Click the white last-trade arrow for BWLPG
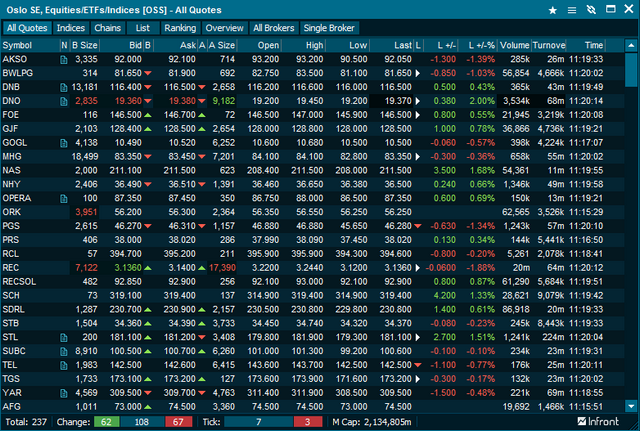Screen dimensions: 640x431 pos(418,73)
